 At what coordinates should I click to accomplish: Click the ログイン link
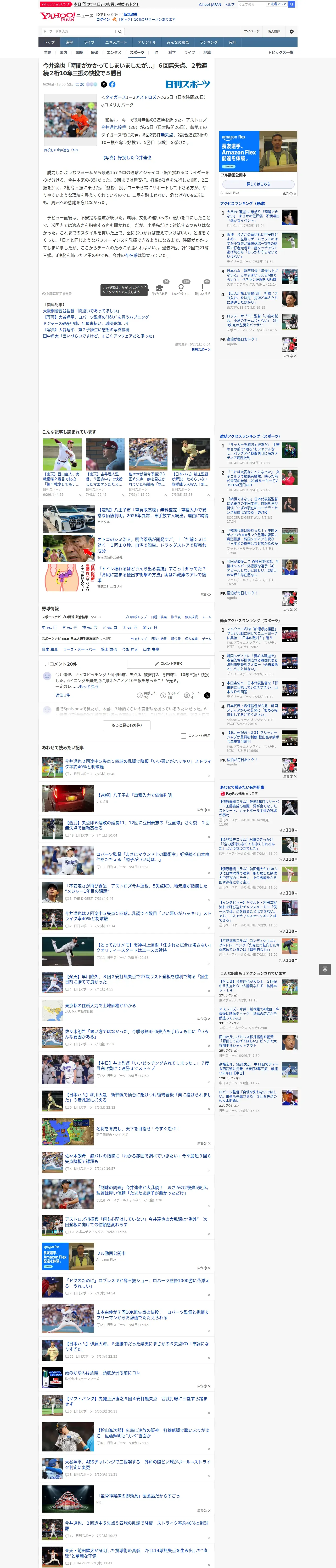coord(103,20)
